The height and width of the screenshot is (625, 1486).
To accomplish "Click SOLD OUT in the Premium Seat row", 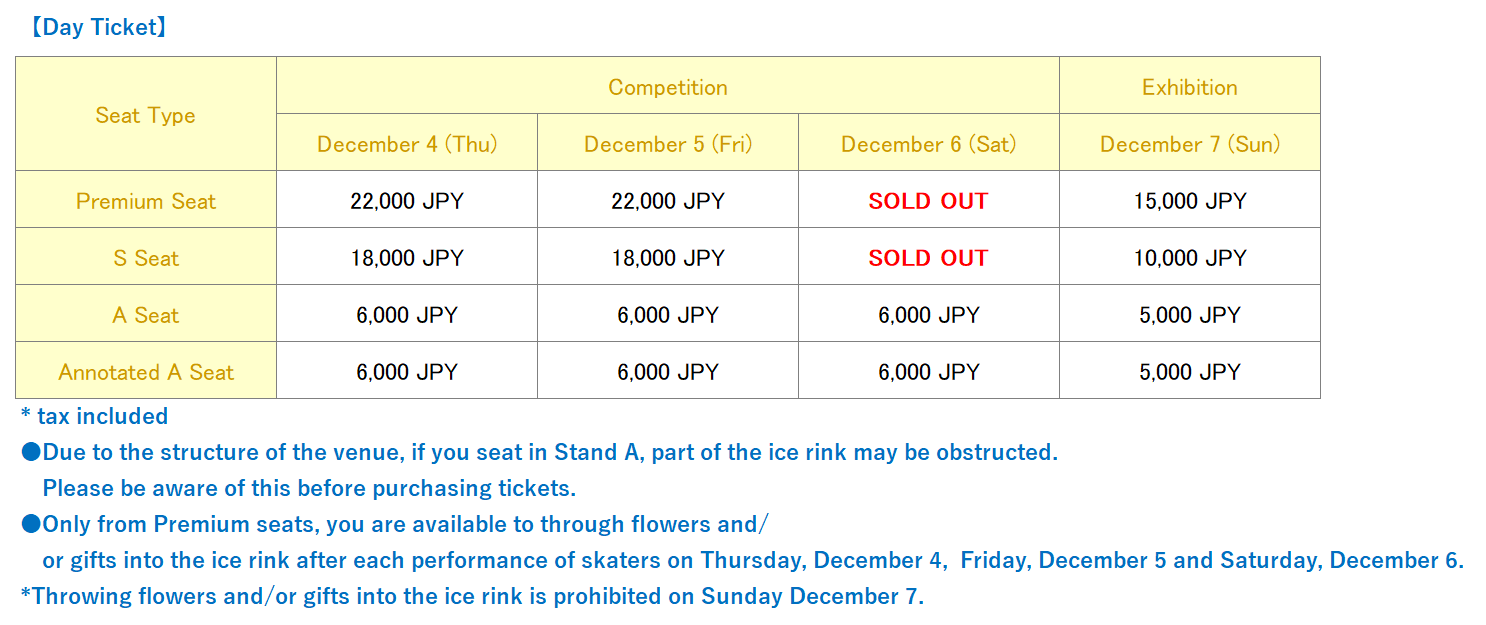I will pyautogui.click(x=928, y=201).
